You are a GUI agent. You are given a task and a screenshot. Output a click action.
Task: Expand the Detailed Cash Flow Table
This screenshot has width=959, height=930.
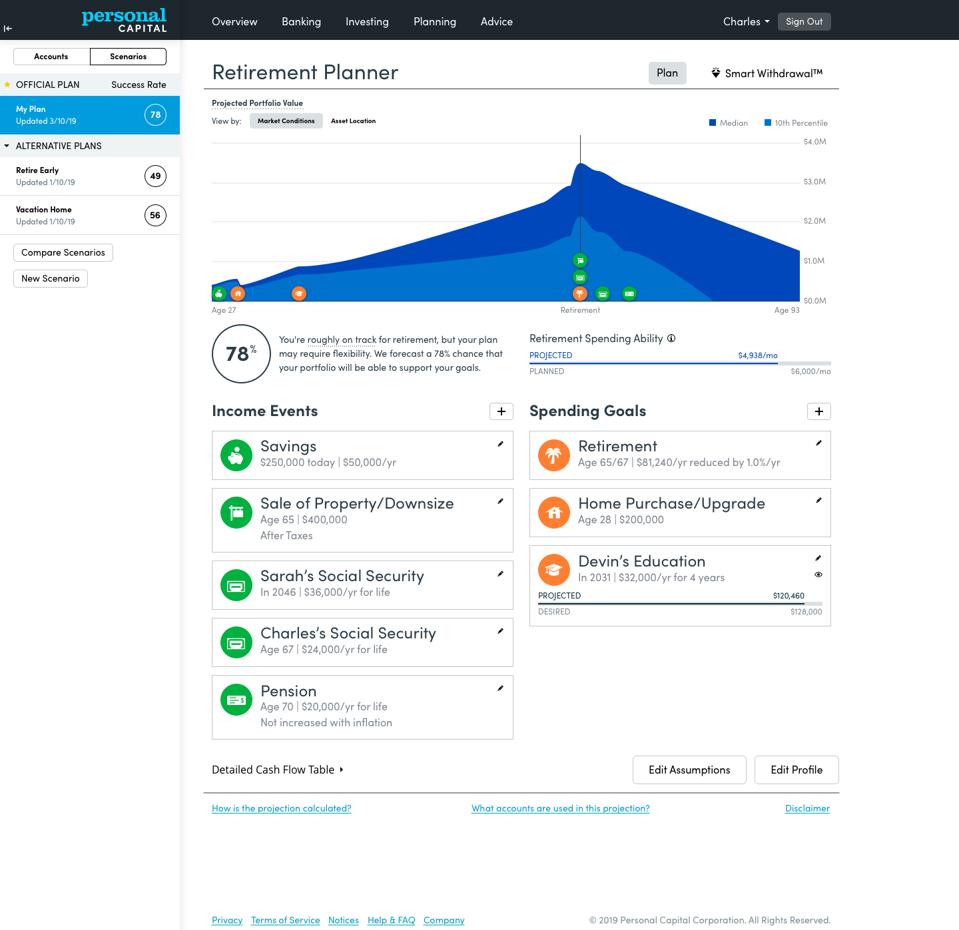pyautogui.click(x=277, y=770)
